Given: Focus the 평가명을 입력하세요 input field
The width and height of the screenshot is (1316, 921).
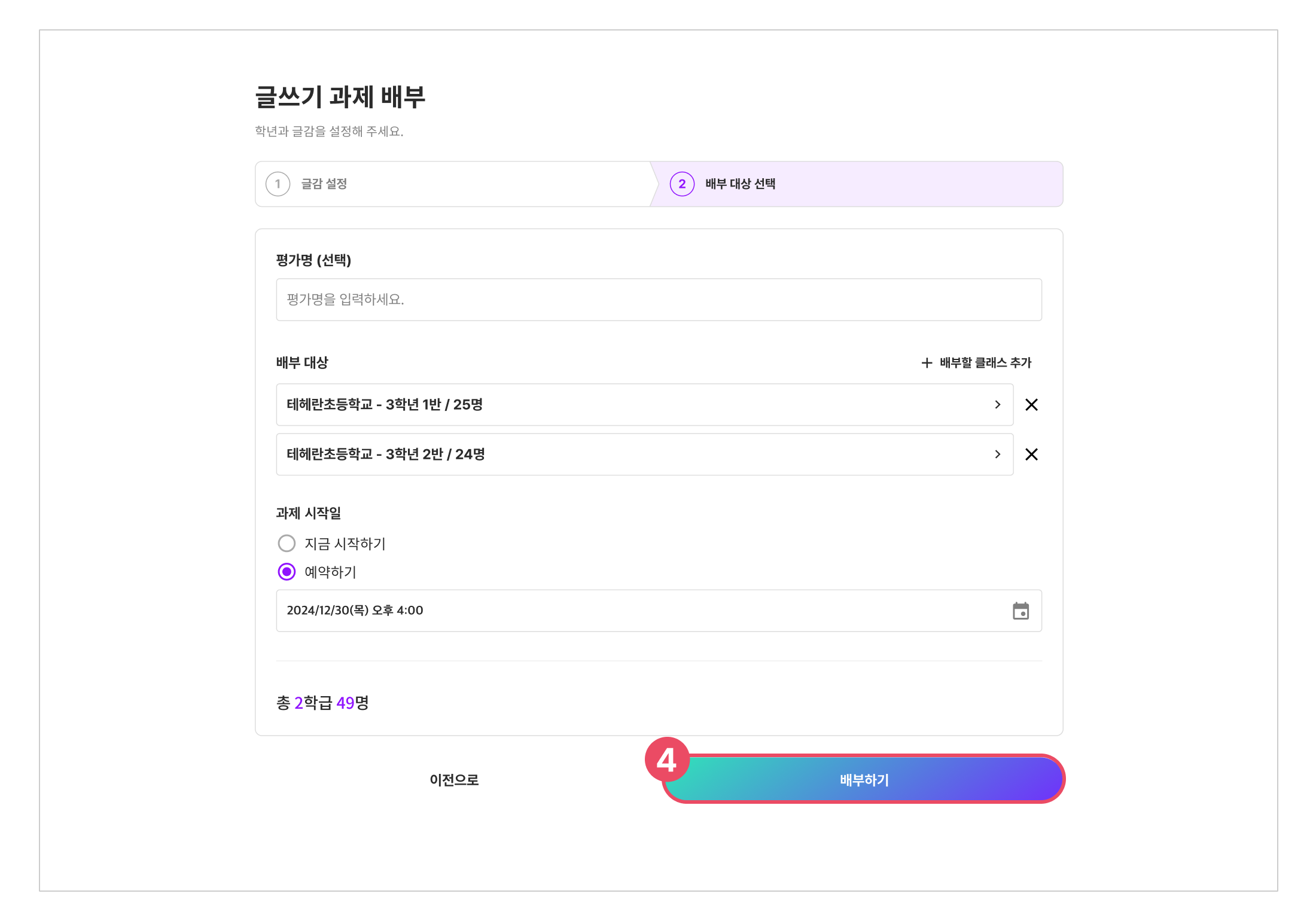Looking at the screenshot, I should coord(659,300).
